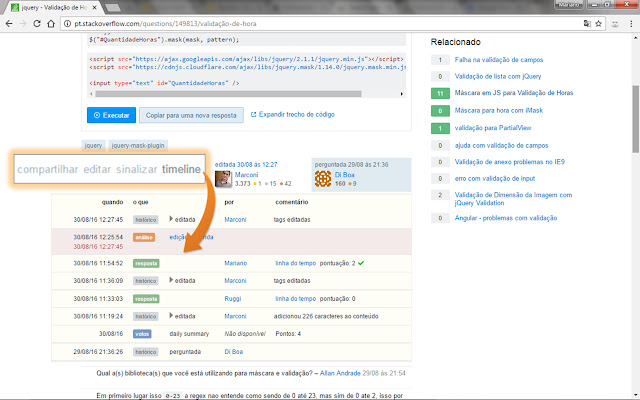
Task: Open Máscara em JS para Validação de Horas
Action: click(x=514, y=93)
